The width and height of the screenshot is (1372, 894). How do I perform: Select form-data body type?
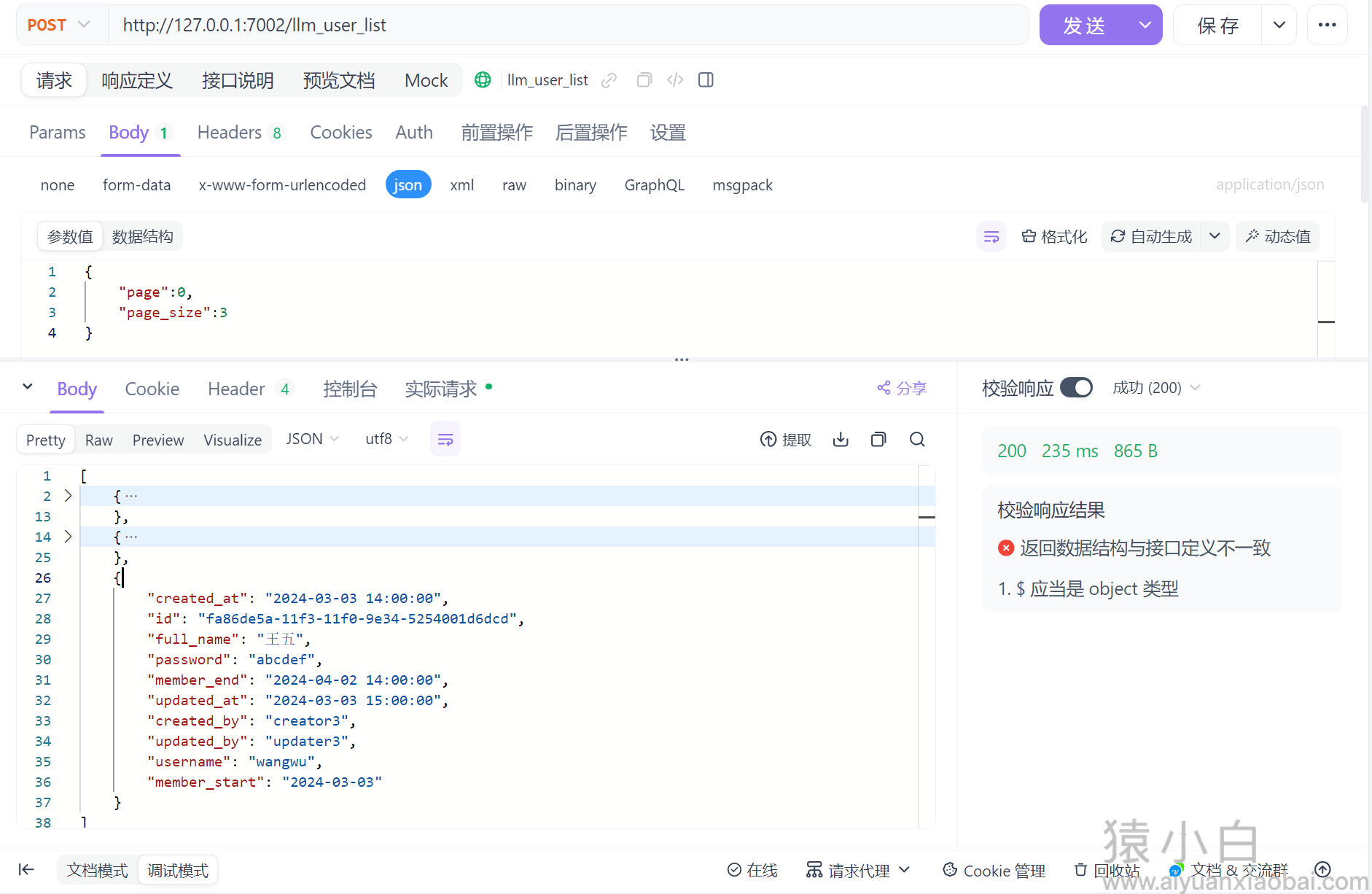point(136,185)
